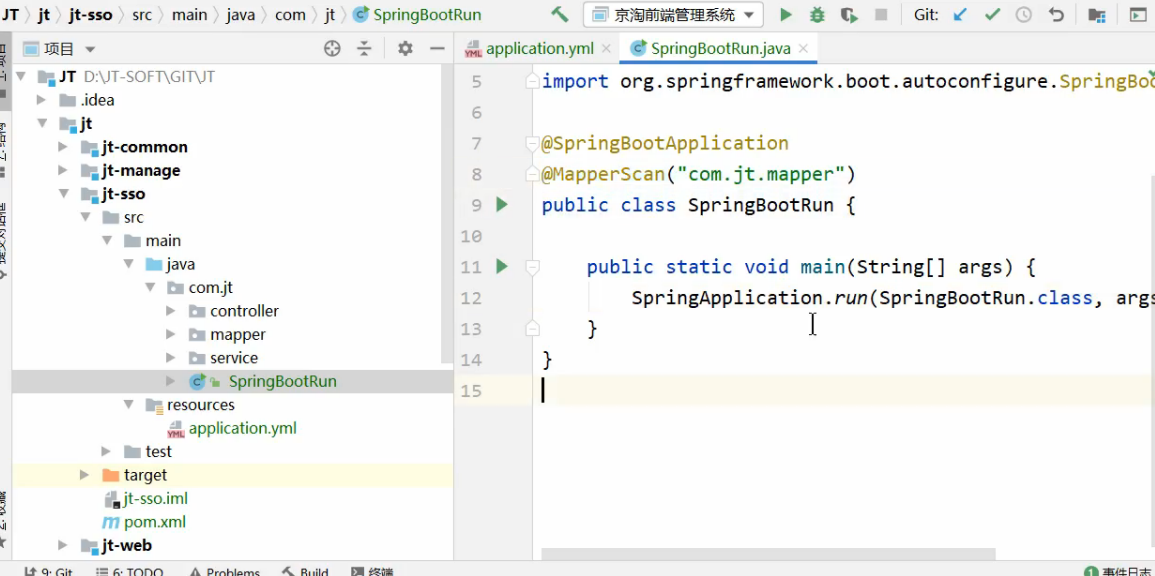
Task: Click main in the breadcrumb path
Action: [189, 14]
